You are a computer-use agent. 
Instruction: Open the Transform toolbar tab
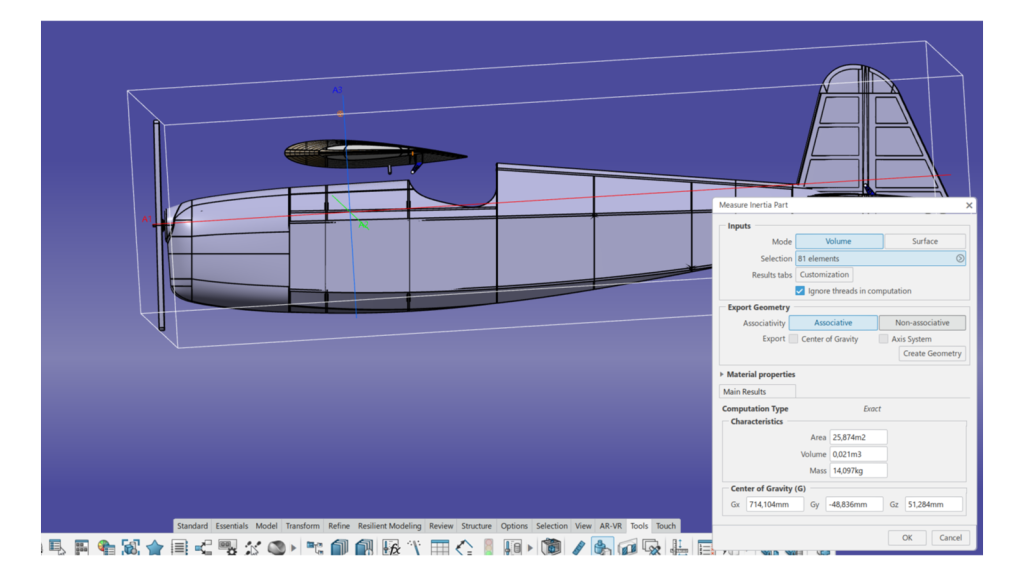coord(302,526)
